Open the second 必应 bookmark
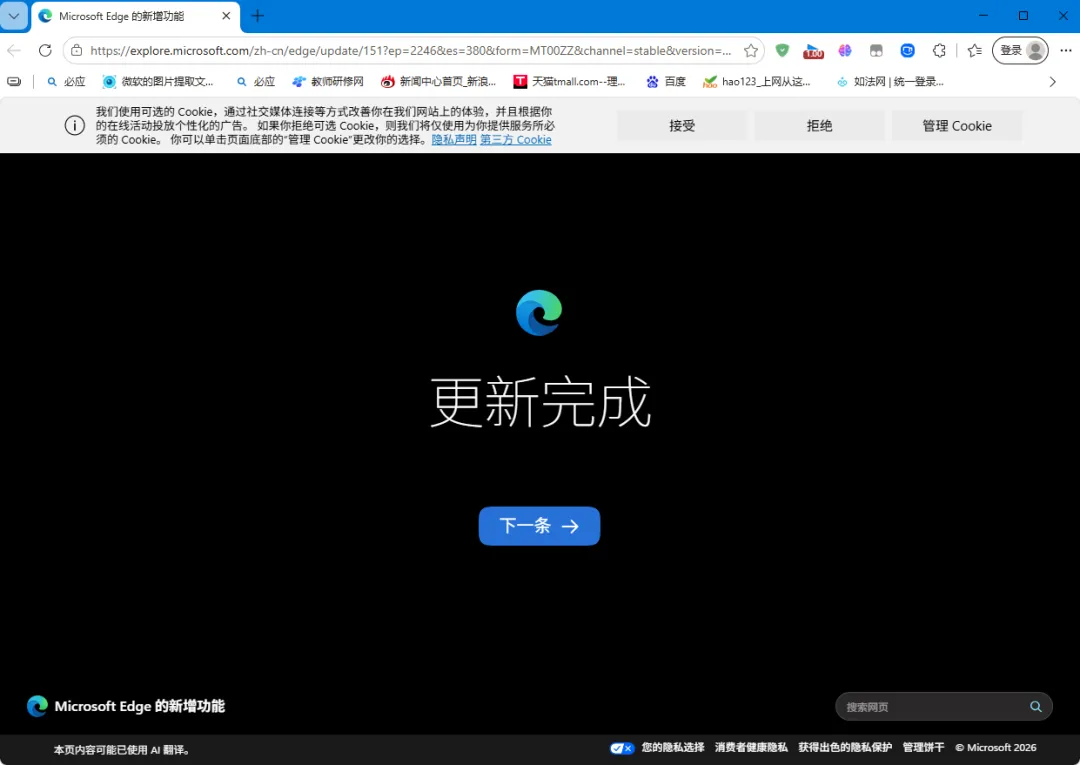Image resolution: width=1080 pixels, height=765 pixels. click(x=256, y=81)
